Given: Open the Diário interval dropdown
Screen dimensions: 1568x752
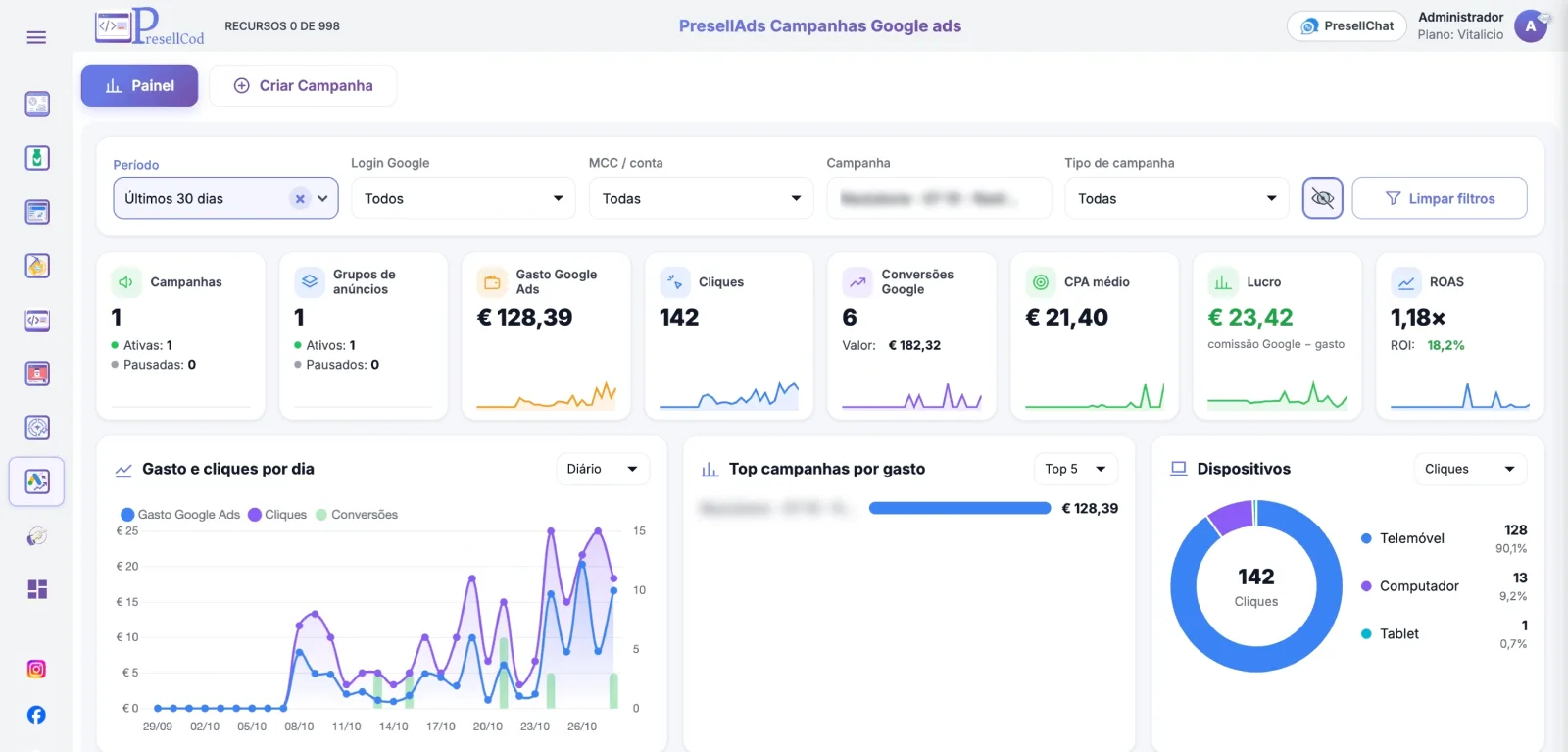Looking at the screenshot, I should [603, 469].
